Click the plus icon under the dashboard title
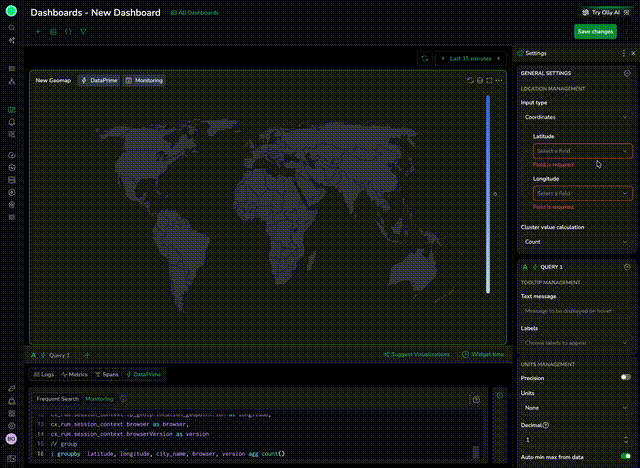This screenshot has width=640, height=468. [39, 32]
